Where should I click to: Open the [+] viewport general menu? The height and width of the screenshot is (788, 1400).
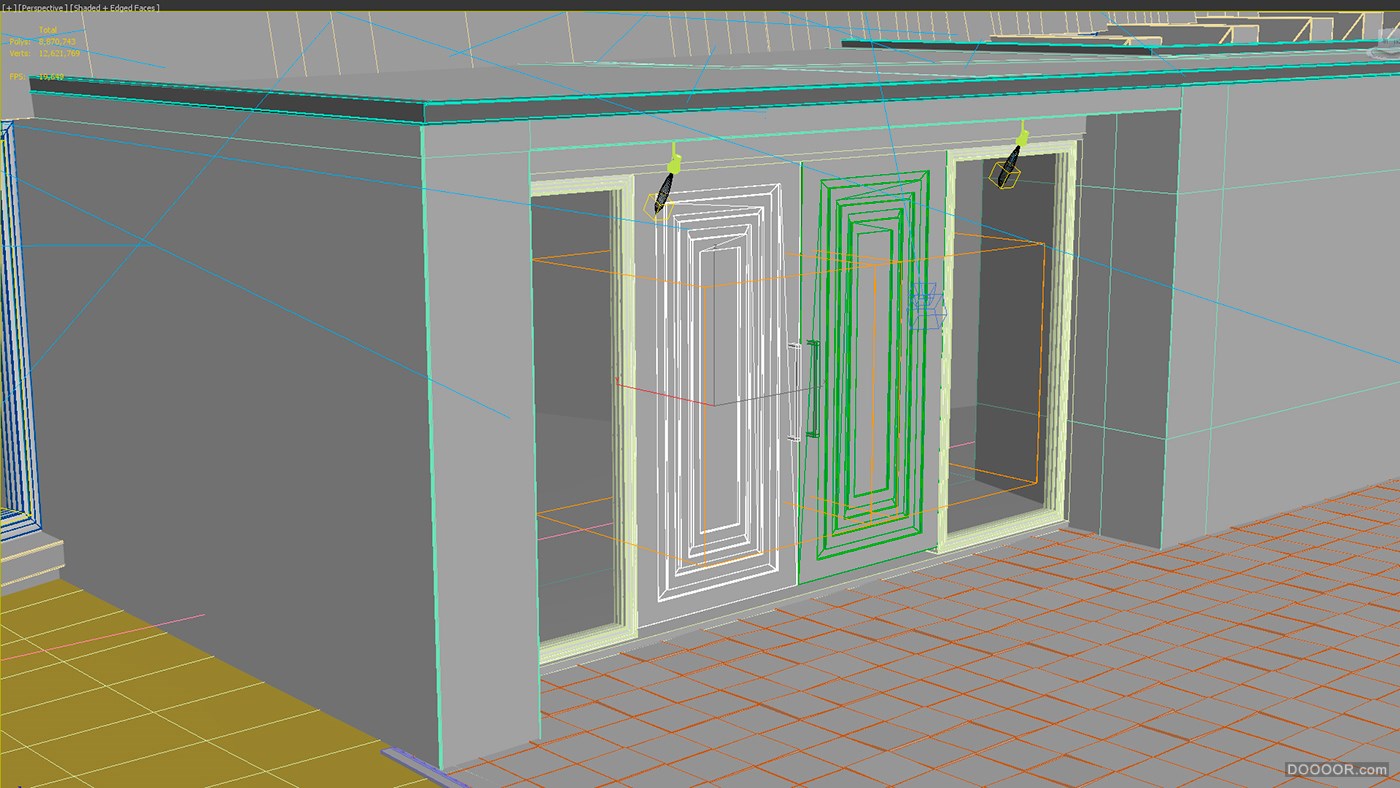pyautogui.click(x=8, y=8)
